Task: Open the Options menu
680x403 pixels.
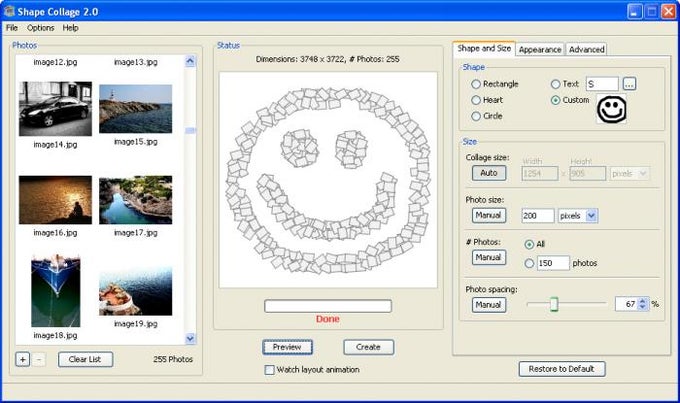Action: click(40, 28)
